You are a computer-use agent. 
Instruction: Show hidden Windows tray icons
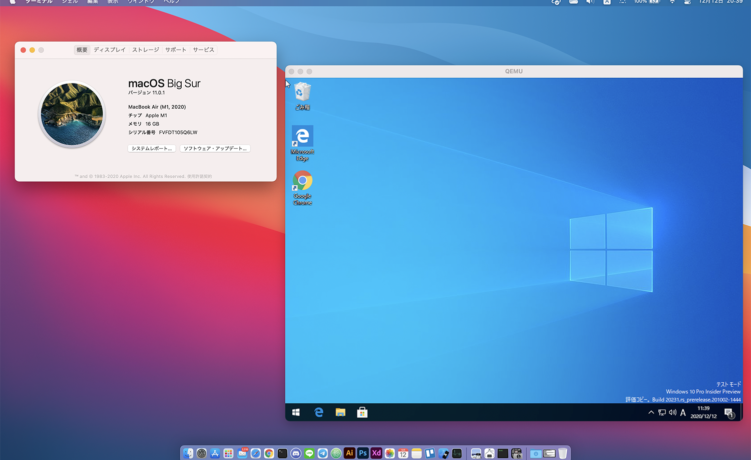tap(651, 413)
